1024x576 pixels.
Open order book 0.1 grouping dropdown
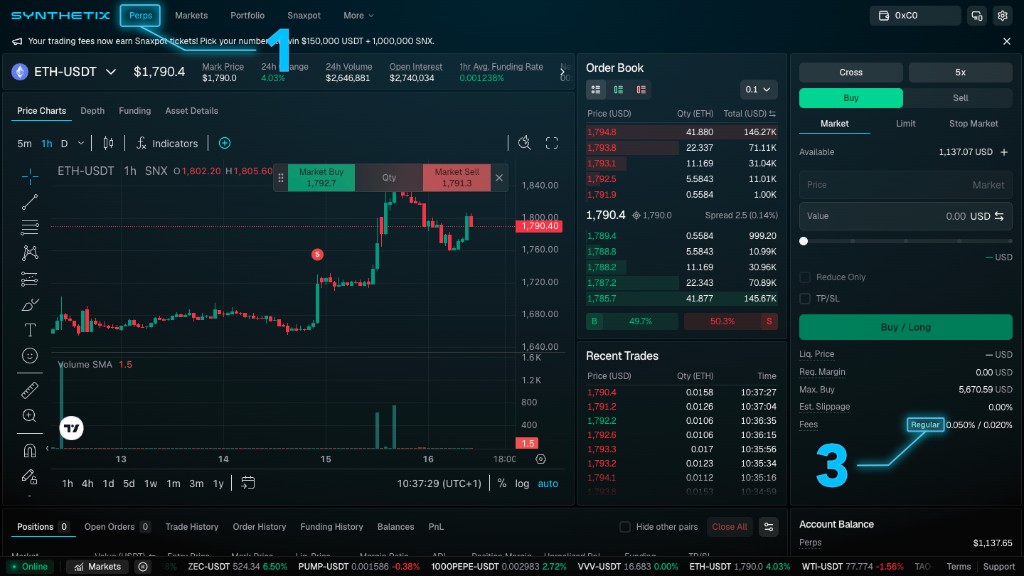758,89
